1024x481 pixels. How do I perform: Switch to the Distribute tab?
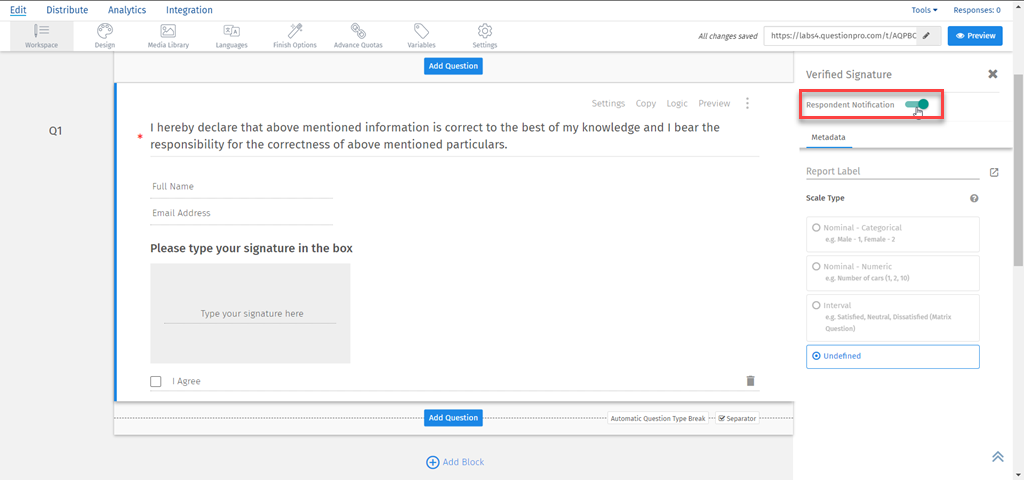pos(67,10)
